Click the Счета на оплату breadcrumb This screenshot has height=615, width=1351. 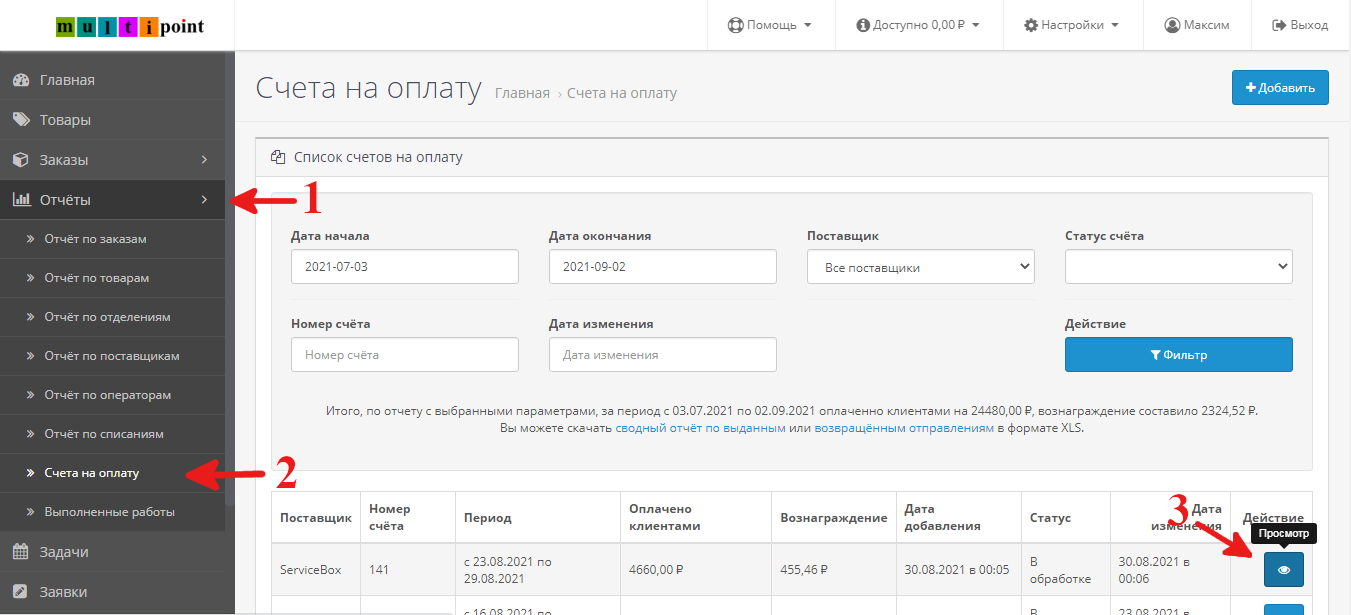point(622,93)
